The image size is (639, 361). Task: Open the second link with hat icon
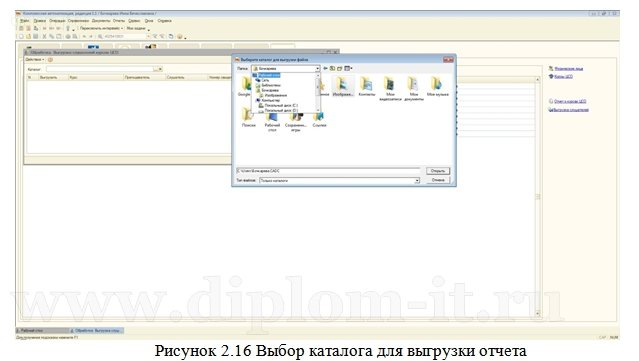tap(563, 77)
